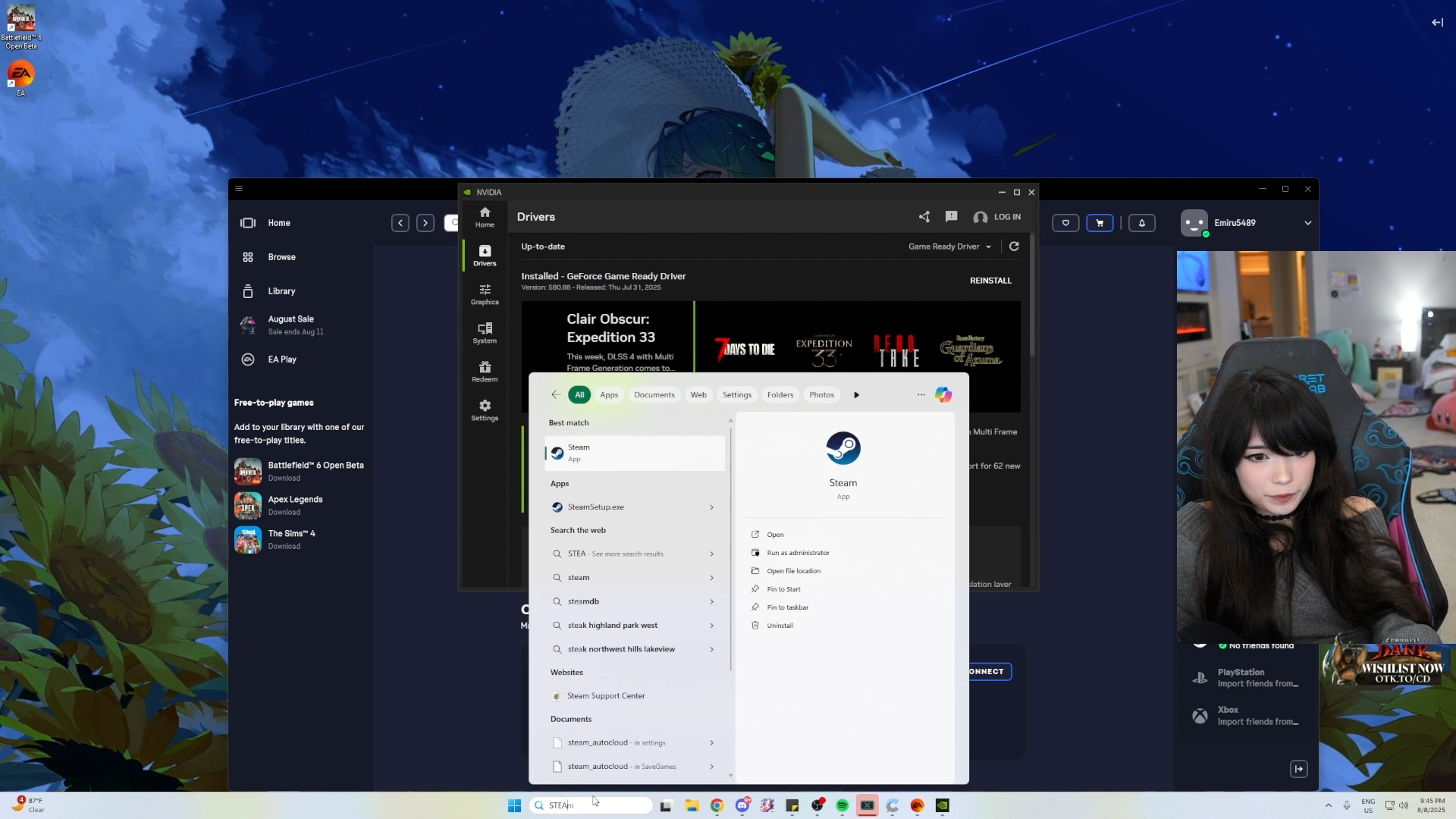Expand 'STEA' web search chevron
The height and width of the screenshot is (819, 1456).
(711, 554)
